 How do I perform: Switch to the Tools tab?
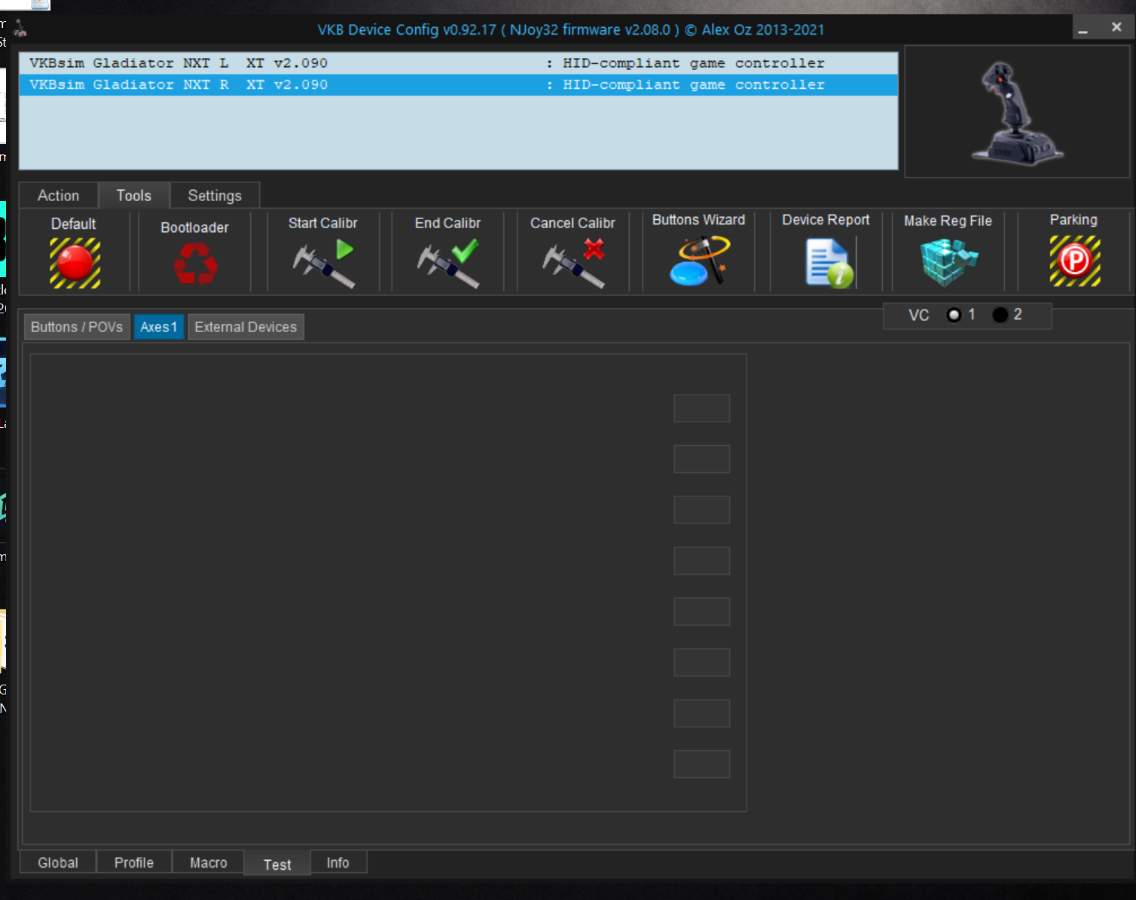click(x=134, y=196)
